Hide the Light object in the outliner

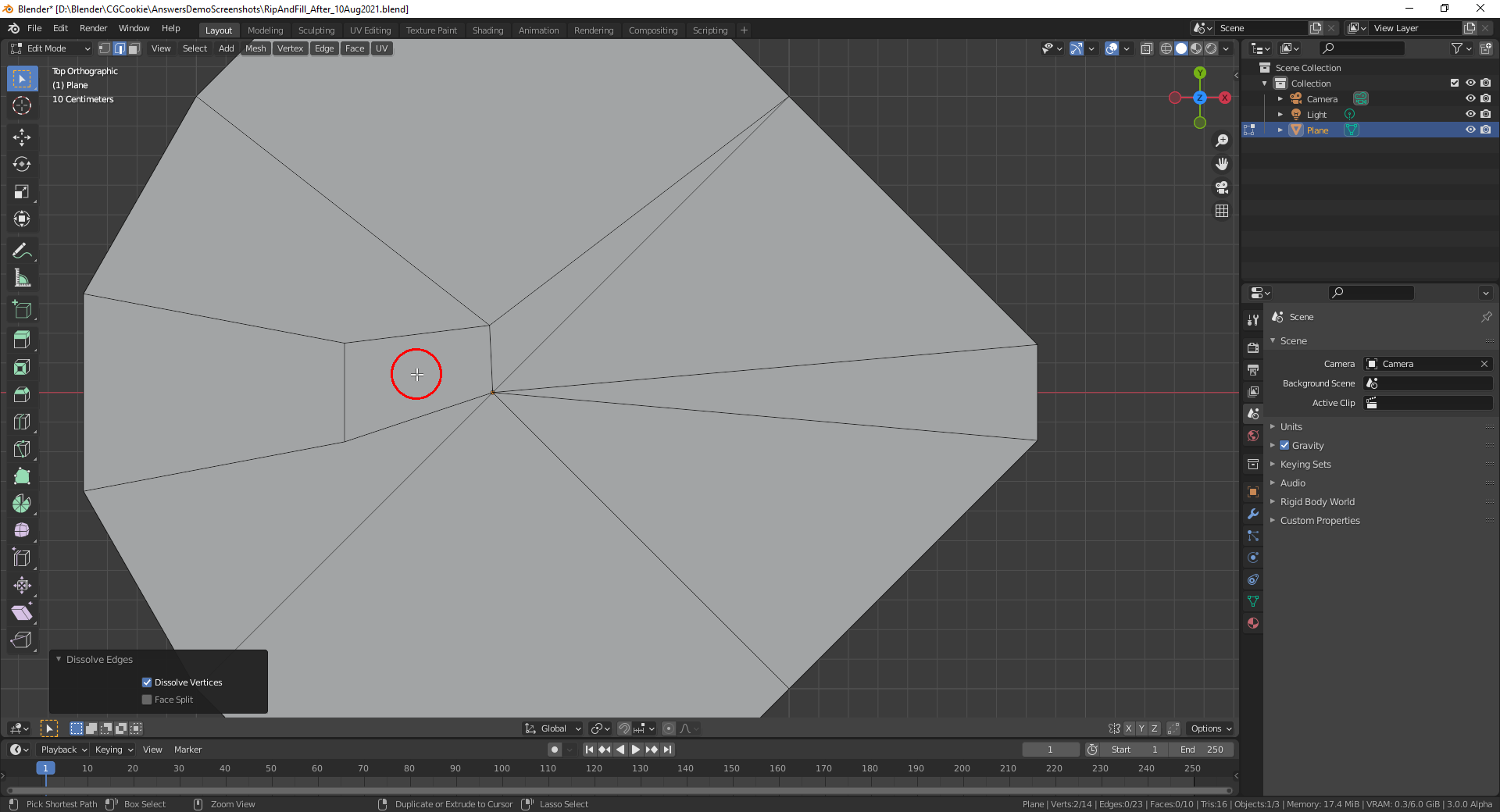pyautogui.click(x=1472, y=114)
